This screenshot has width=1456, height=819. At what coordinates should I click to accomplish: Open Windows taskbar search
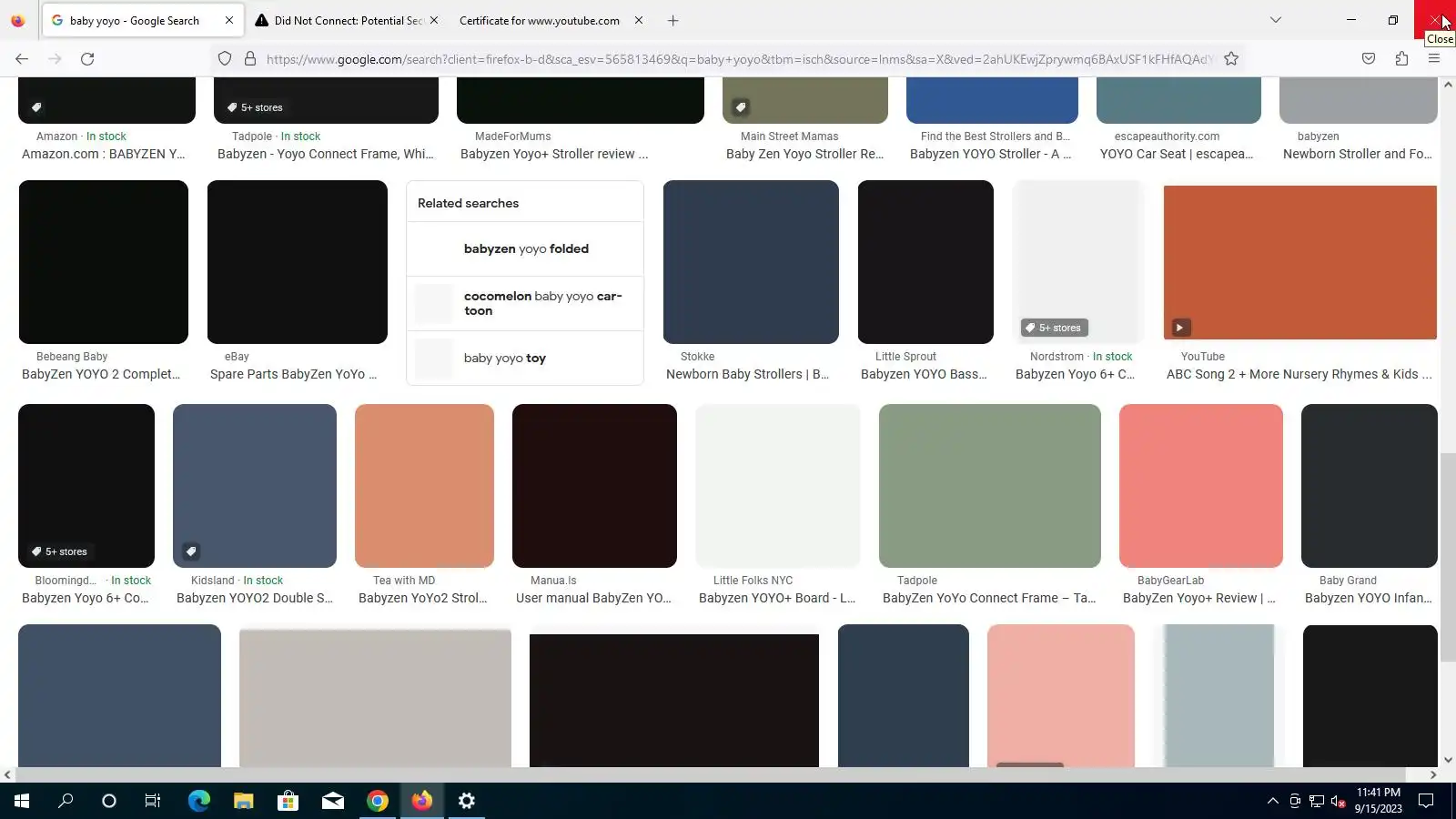point(66,801)
